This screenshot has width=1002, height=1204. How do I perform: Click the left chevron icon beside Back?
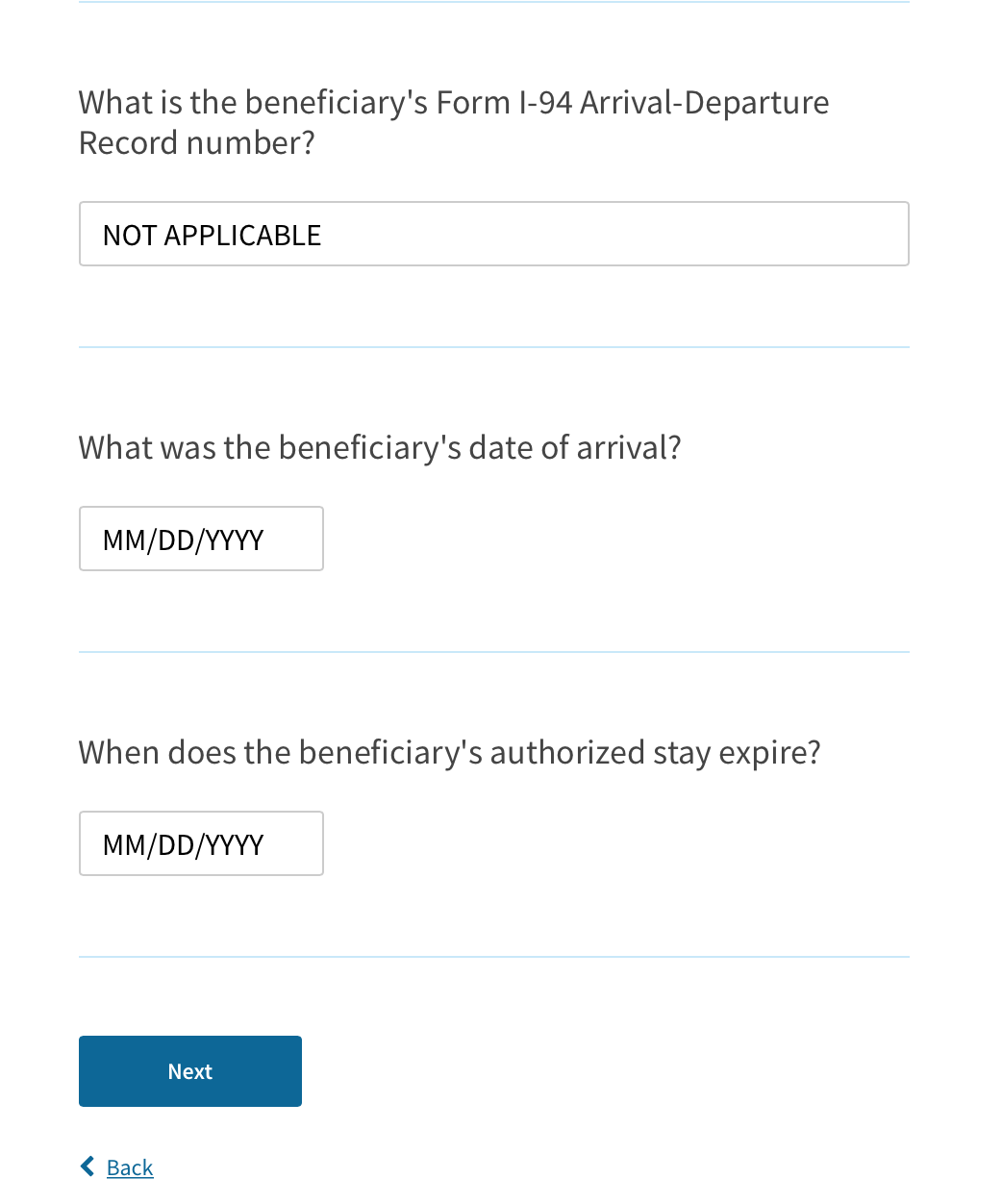88,1166
